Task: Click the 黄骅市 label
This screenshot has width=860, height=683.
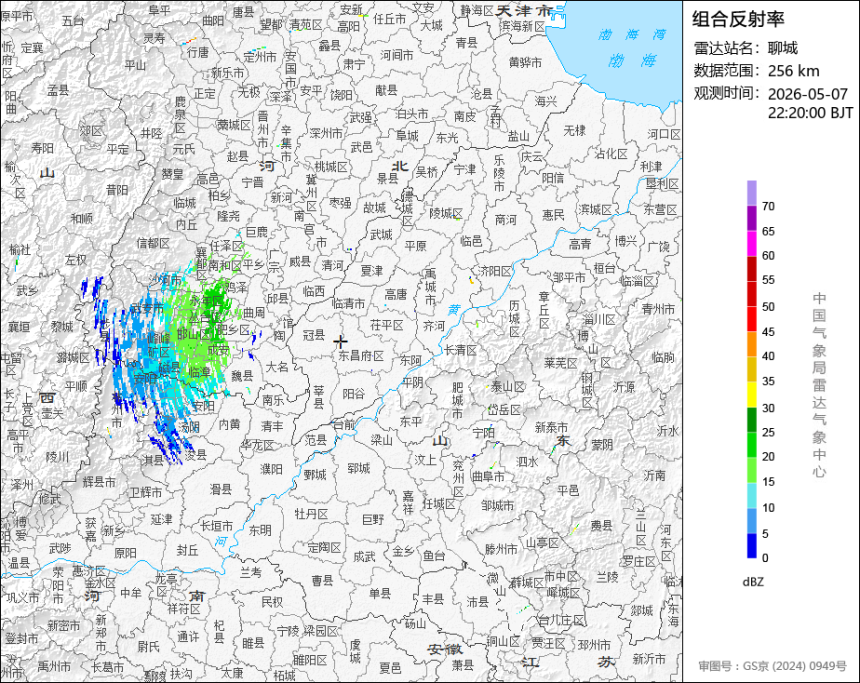Action: (525, 63)
